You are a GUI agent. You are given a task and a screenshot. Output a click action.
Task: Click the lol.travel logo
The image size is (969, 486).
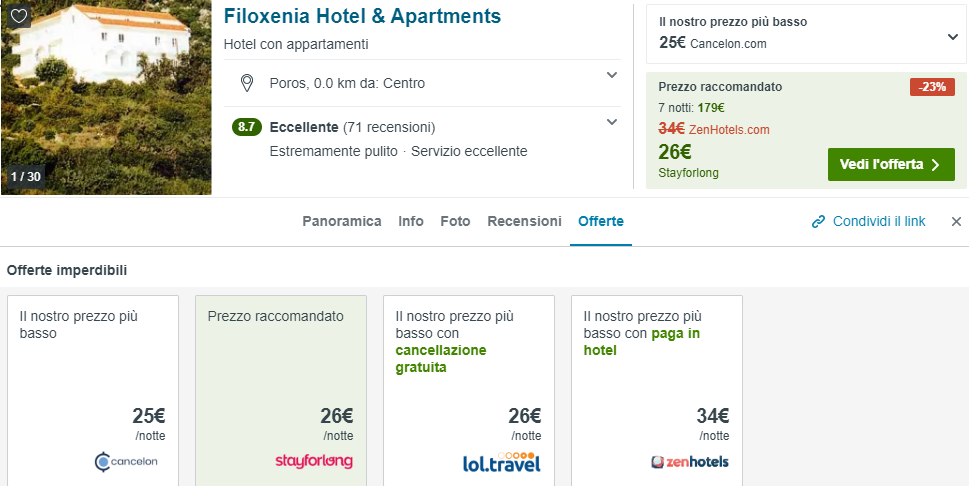click(x=501, y=461)
